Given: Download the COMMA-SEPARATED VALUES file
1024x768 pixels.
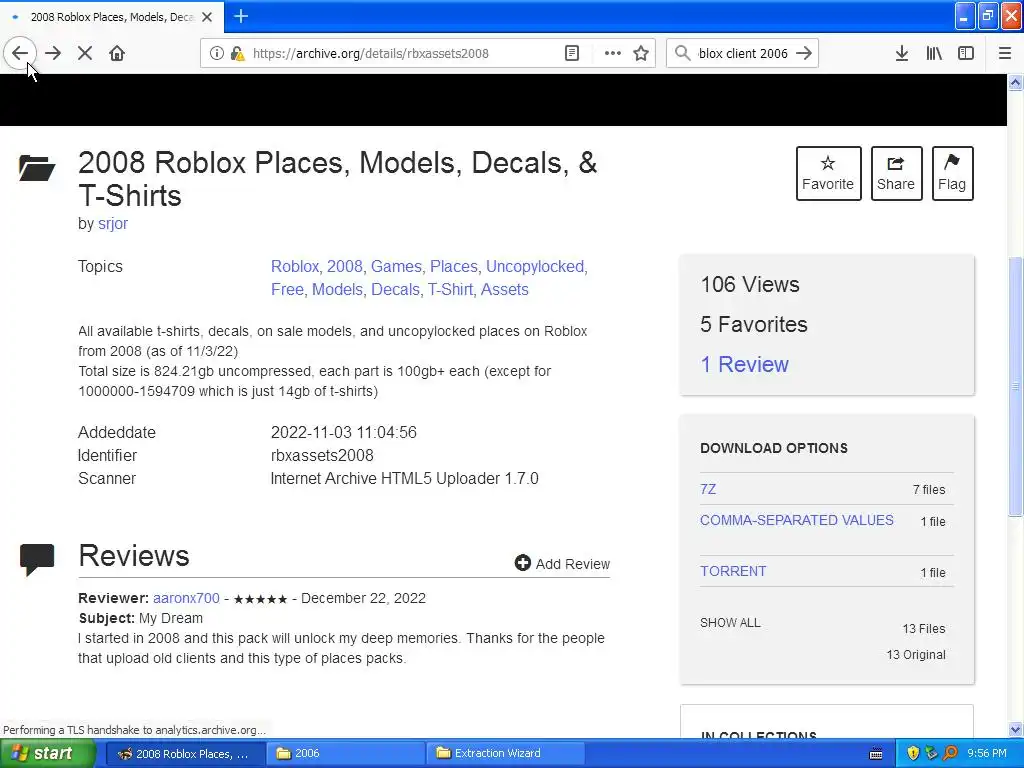Looking at the screenshot, I should click(x=797, y=520).
